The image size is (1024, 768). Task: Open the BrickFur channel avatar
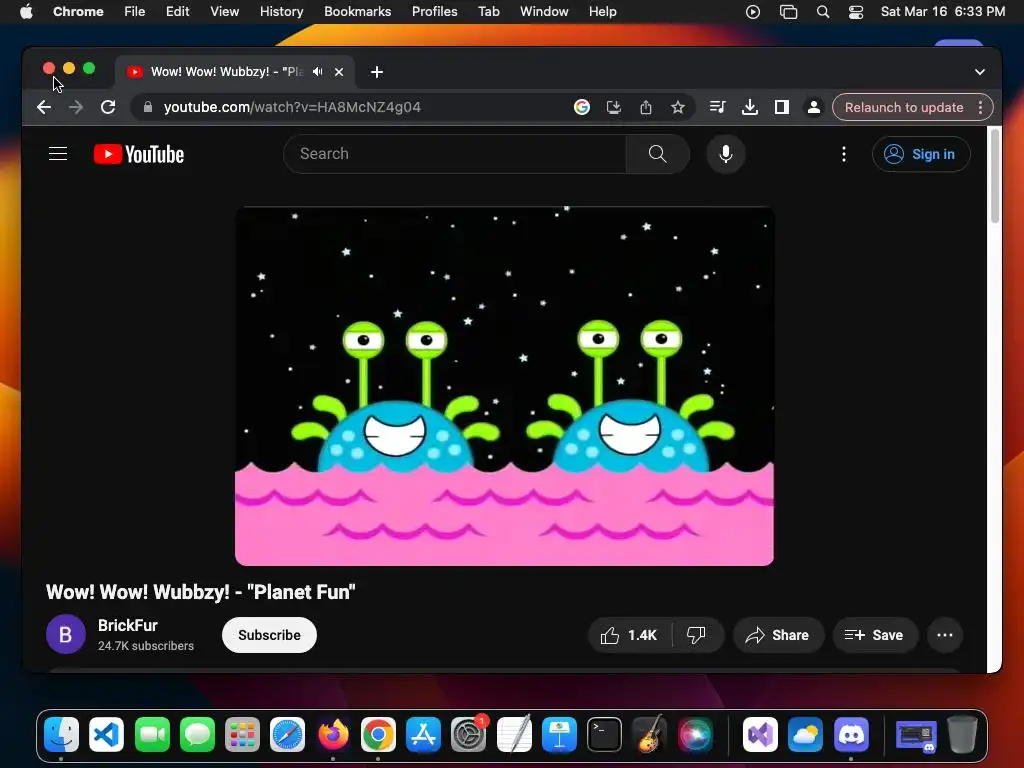65,634
